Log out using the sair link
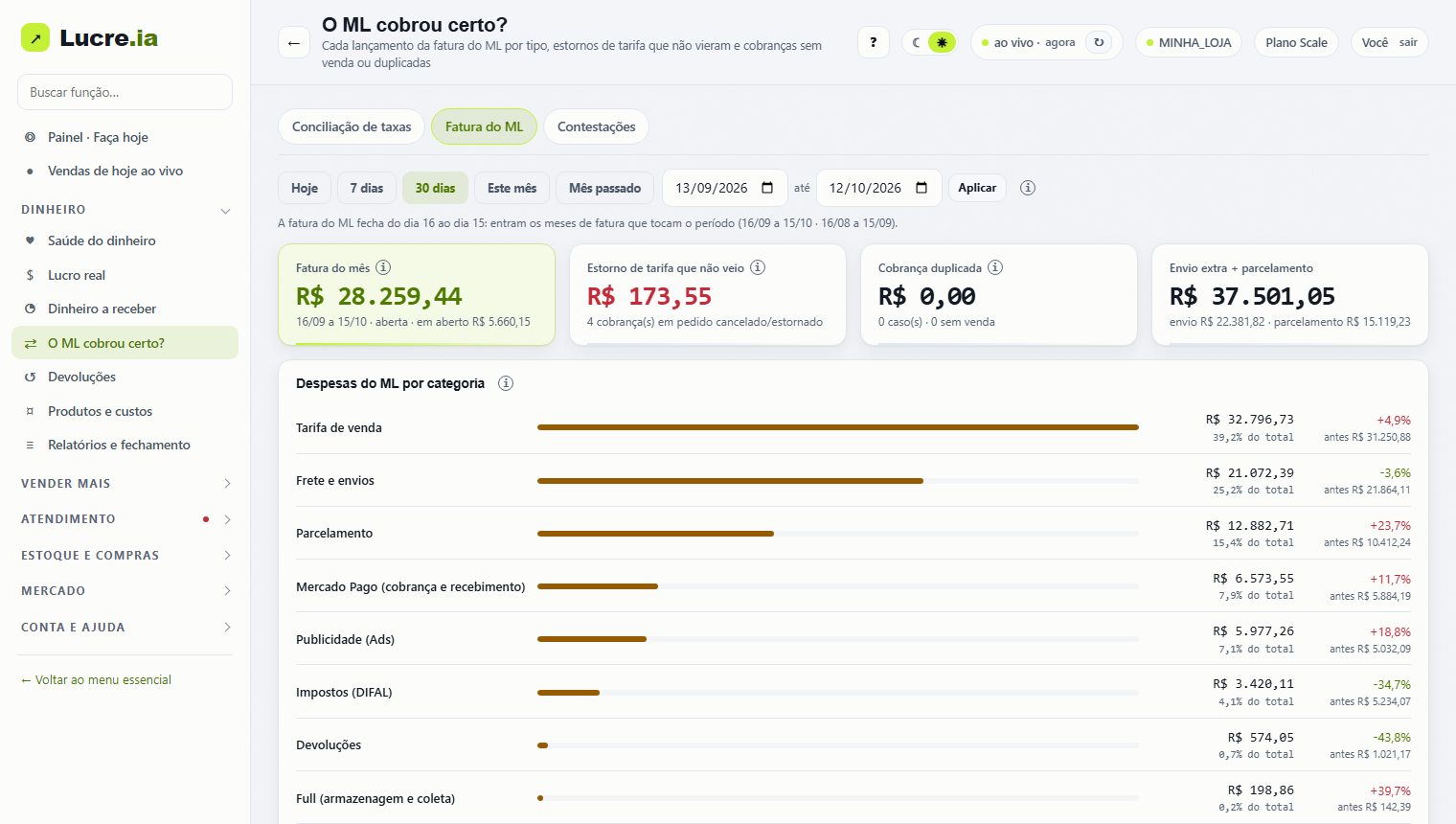 pos(1408,42)
